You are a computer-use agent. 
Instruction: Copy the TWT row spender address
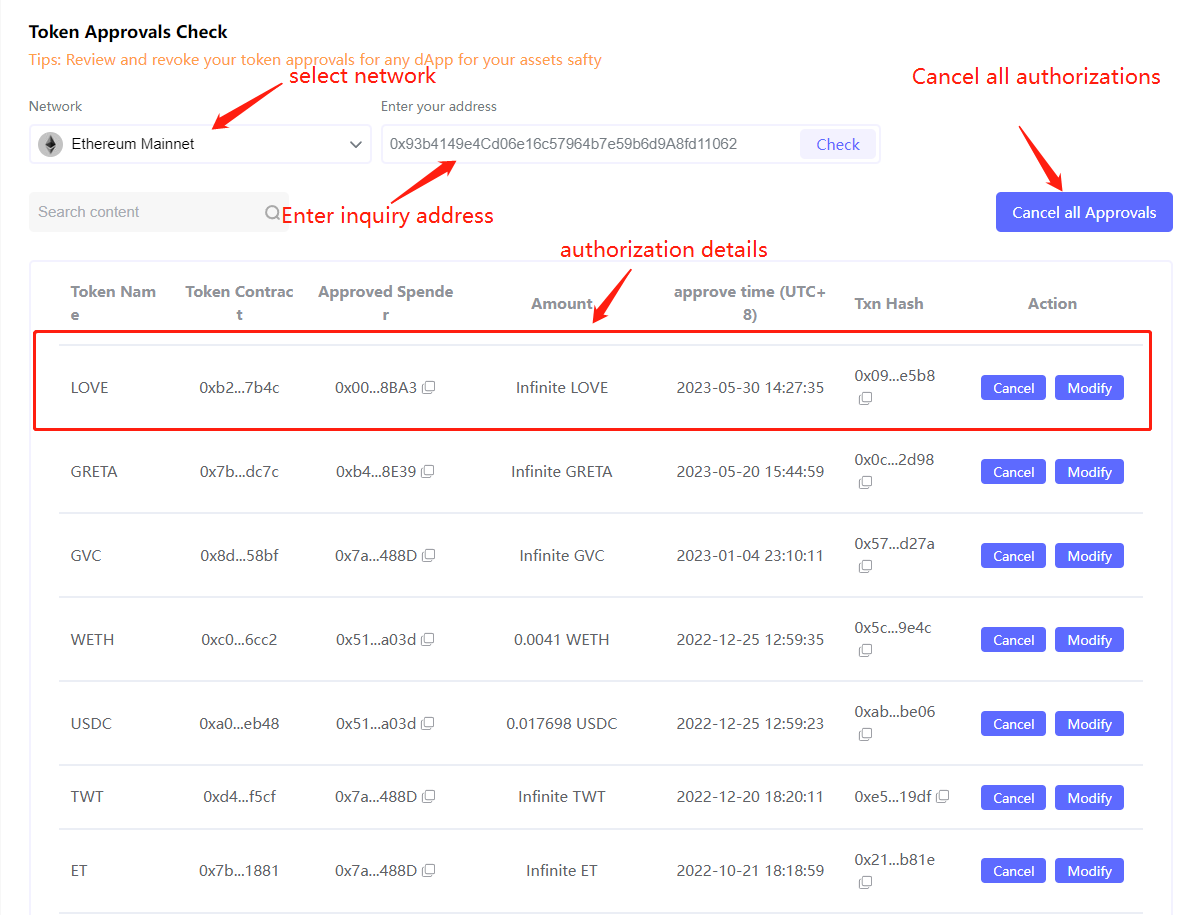tap(429, 797)
